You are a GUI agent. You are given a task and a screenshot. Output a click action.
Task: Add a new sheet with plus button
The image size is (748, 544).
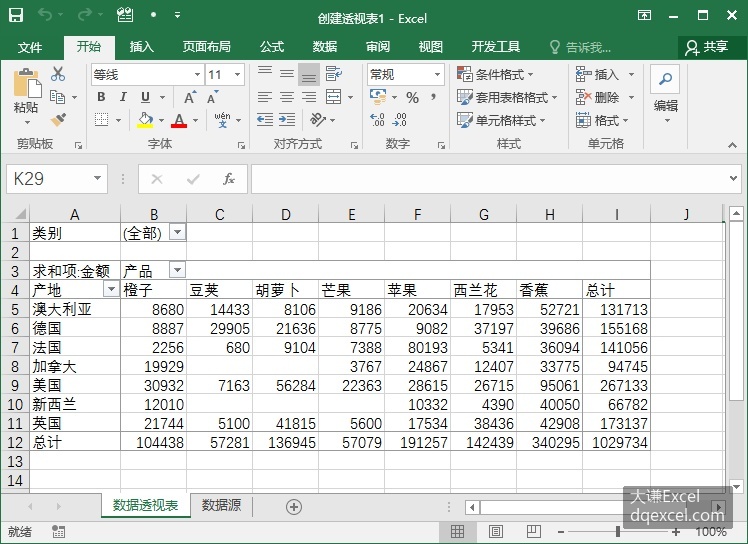point(294,507)
